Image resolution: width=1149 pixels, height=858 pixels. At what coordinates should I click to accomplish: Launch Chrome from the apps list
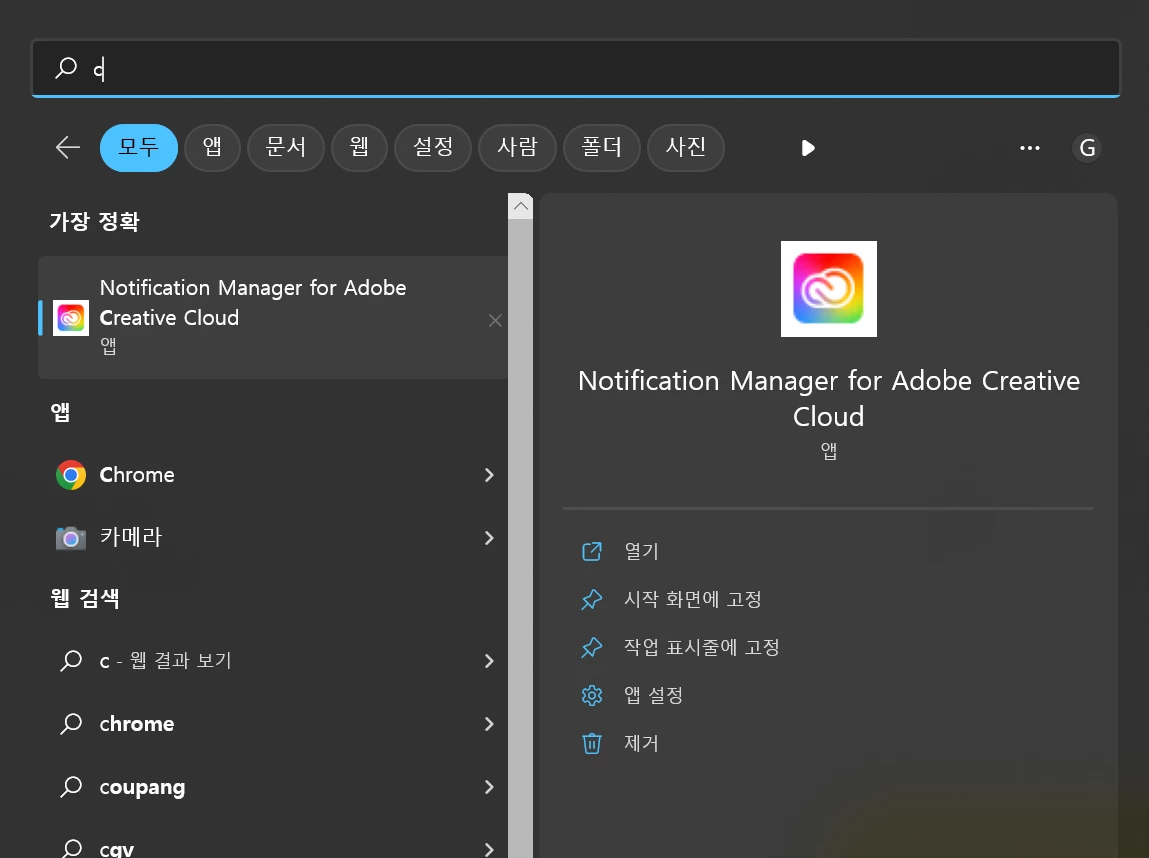tap(273, 475)
